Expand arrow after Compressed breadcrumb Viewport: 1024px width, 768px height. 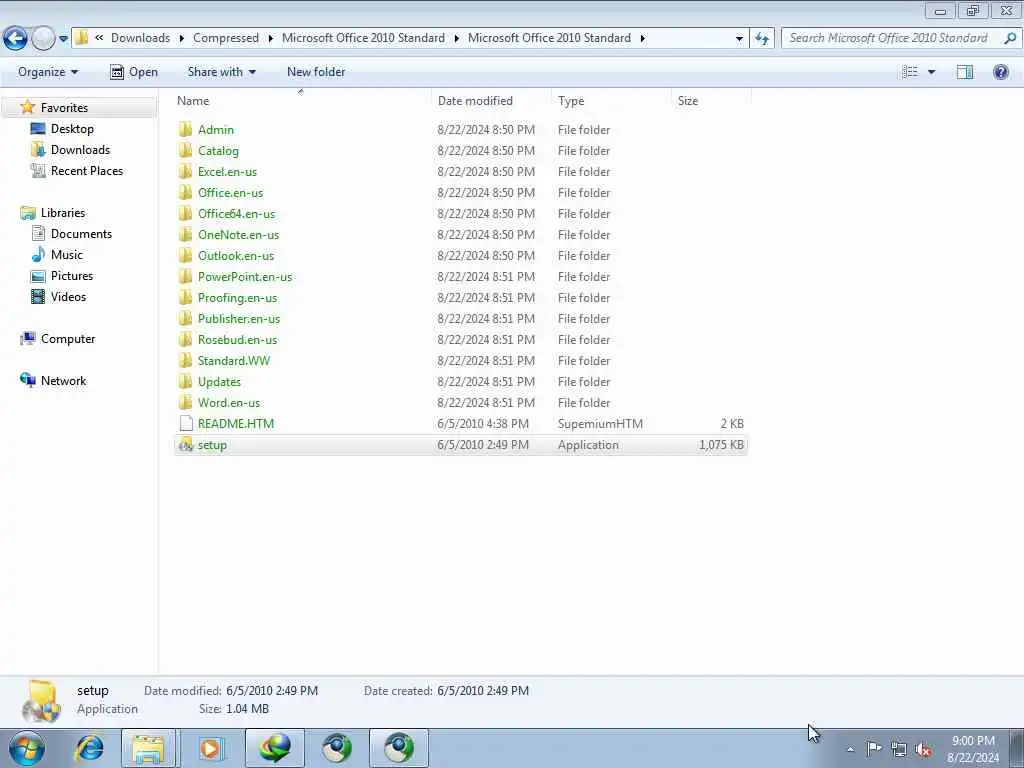(x=270, y=39)
